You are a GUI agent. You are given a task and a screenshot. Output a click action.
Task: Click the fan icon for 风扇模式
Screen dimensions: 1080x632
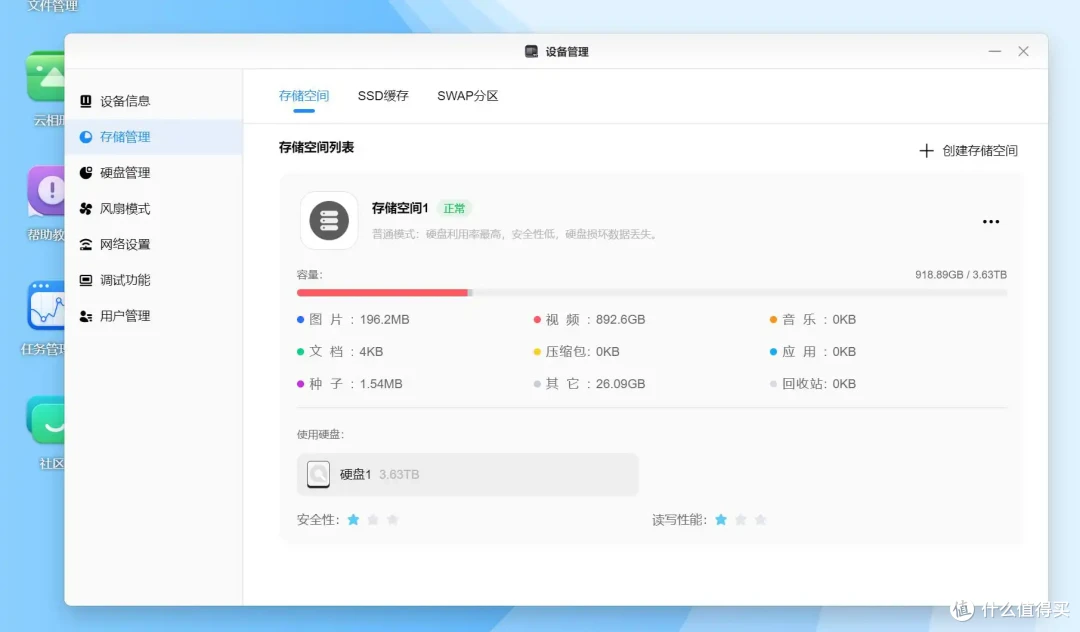click(x=85, y=209)
